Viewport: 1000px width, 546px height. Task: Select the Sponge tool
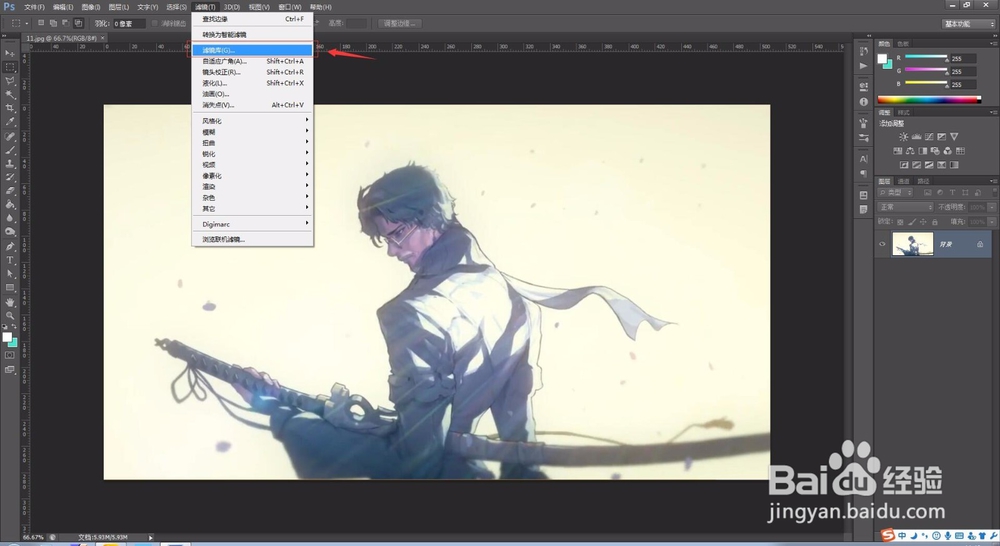(10, 232)
